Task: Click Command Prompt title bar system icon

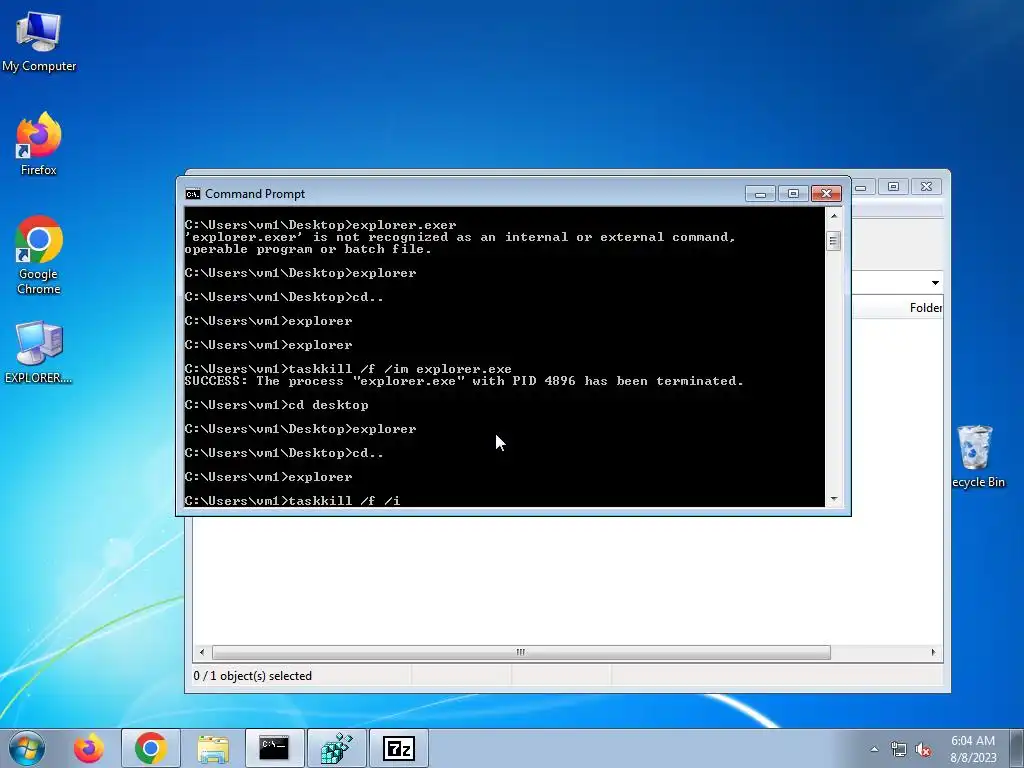Action: coord(193,194)
